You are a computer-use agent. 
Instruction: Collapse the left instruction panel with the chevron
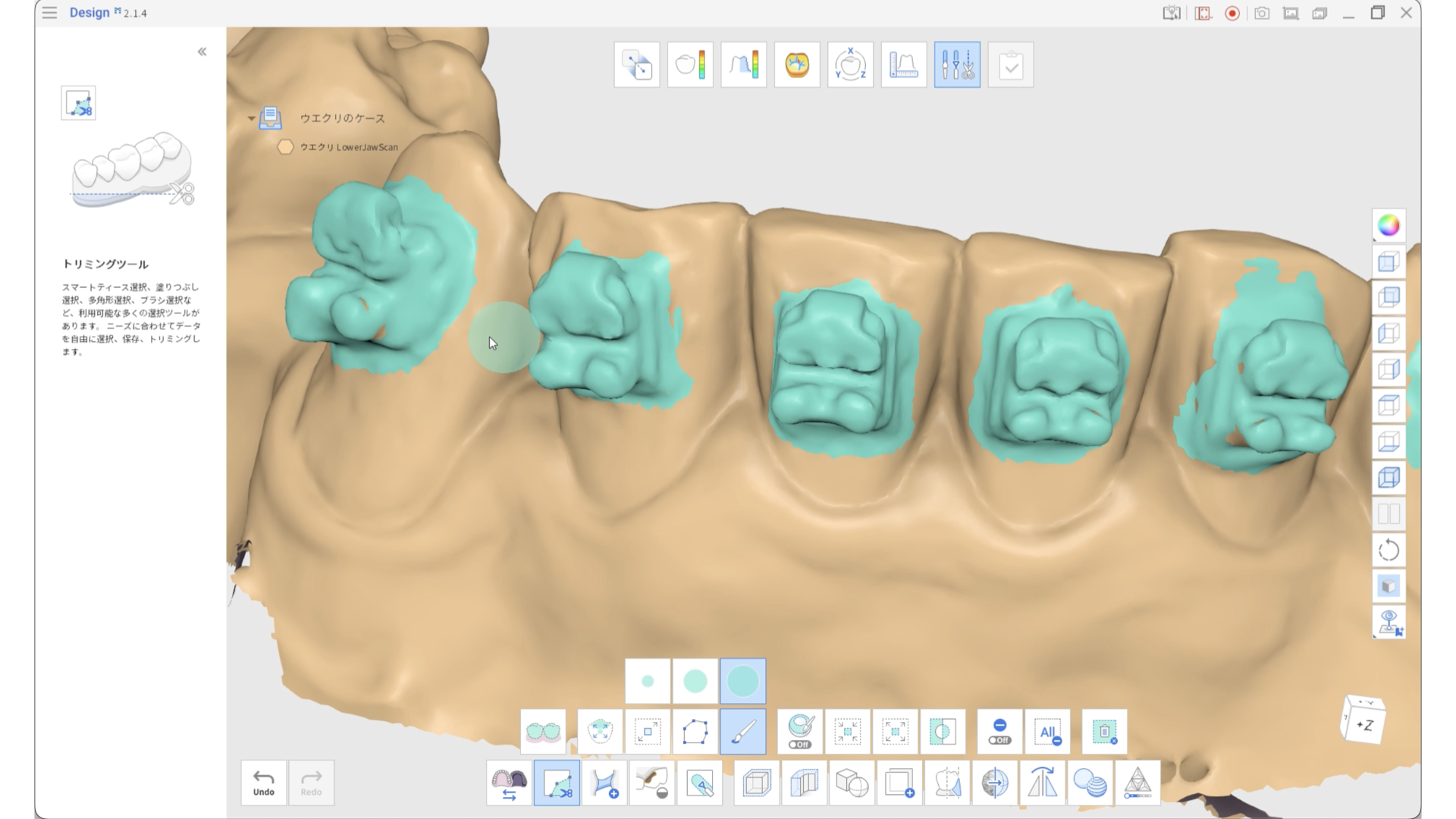pos(202,52)
